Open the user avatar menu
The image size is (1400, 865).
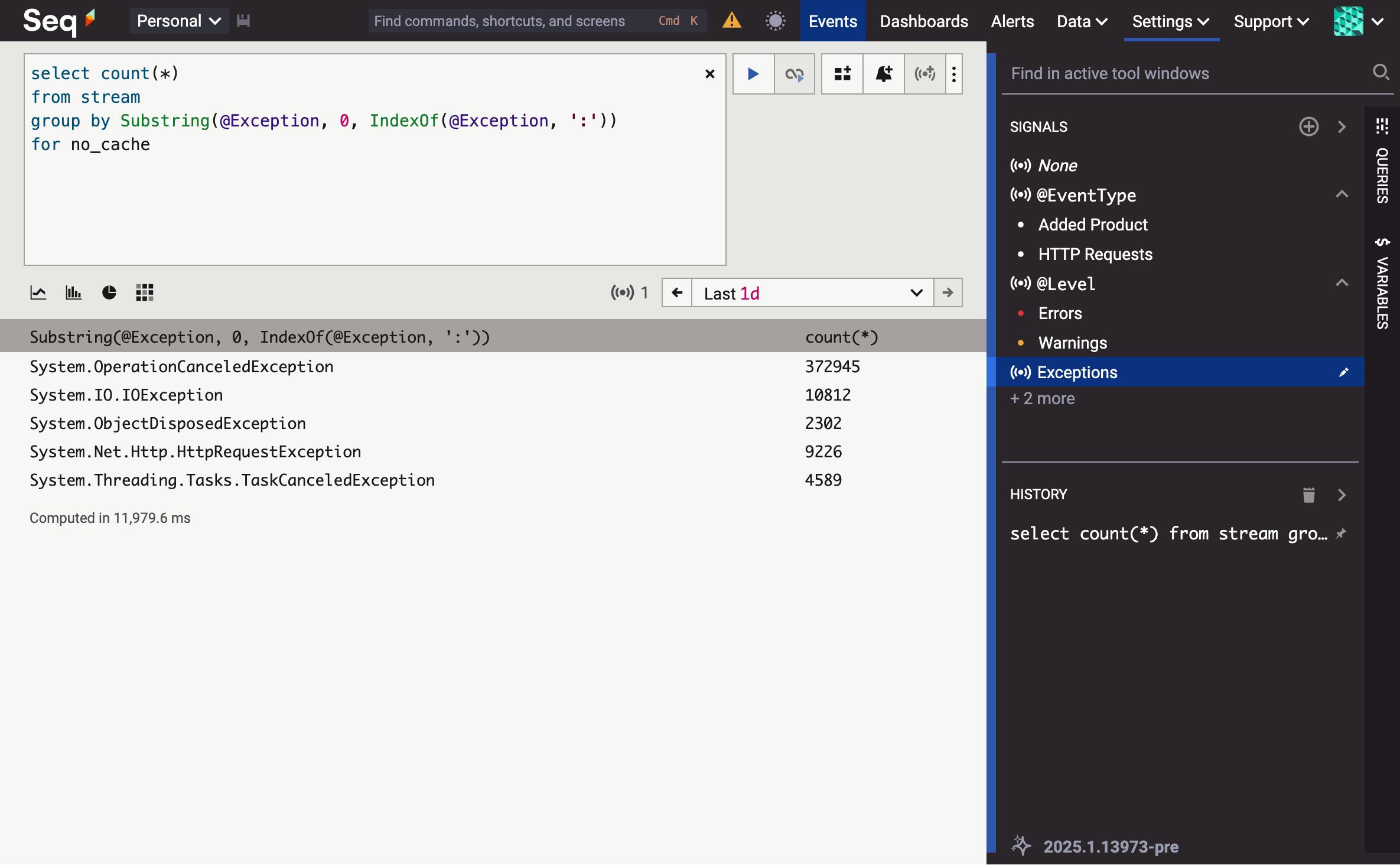pos(1359,21)
